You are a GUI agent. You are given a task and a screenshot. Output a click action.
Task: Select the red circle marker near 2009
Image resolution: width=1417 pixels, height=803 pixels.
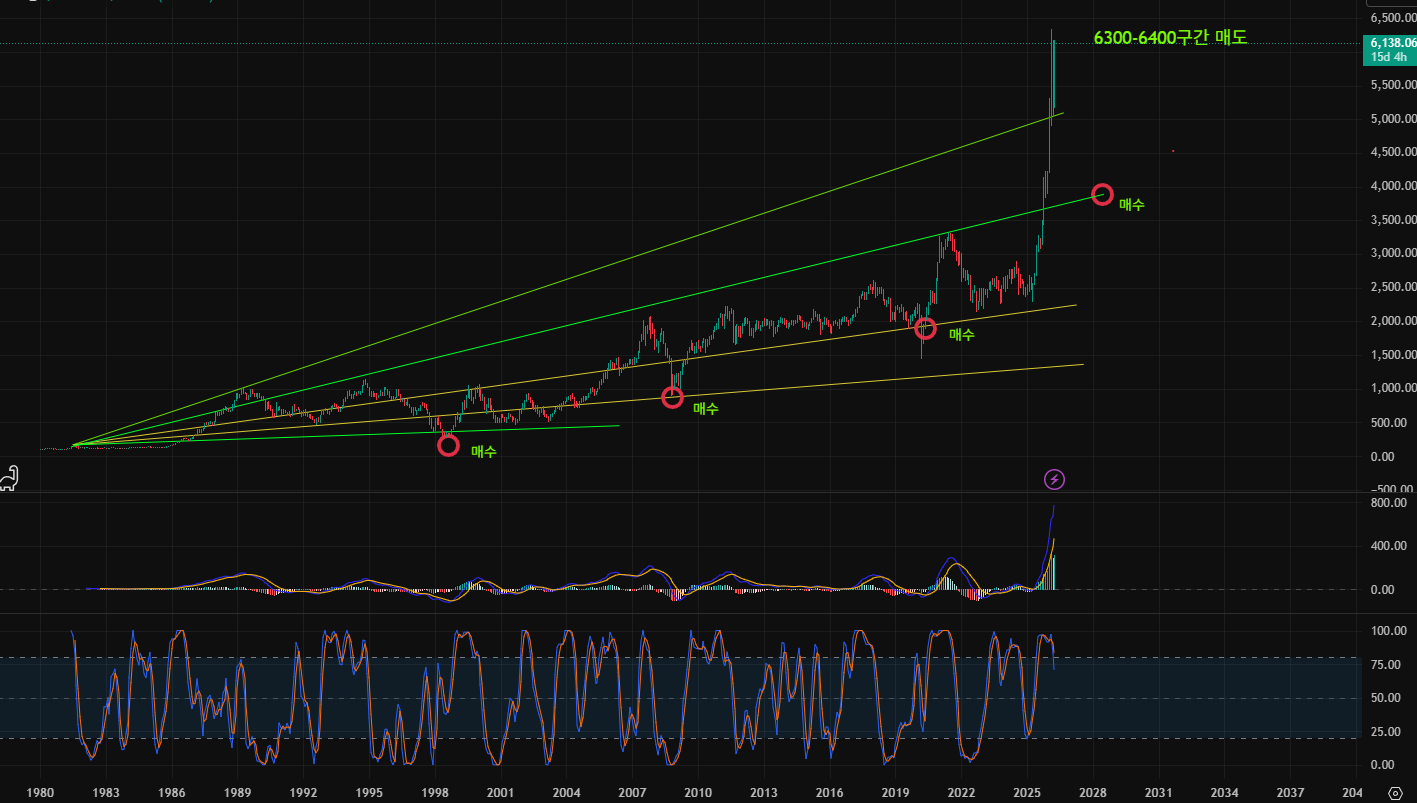(x=673, y=397)
